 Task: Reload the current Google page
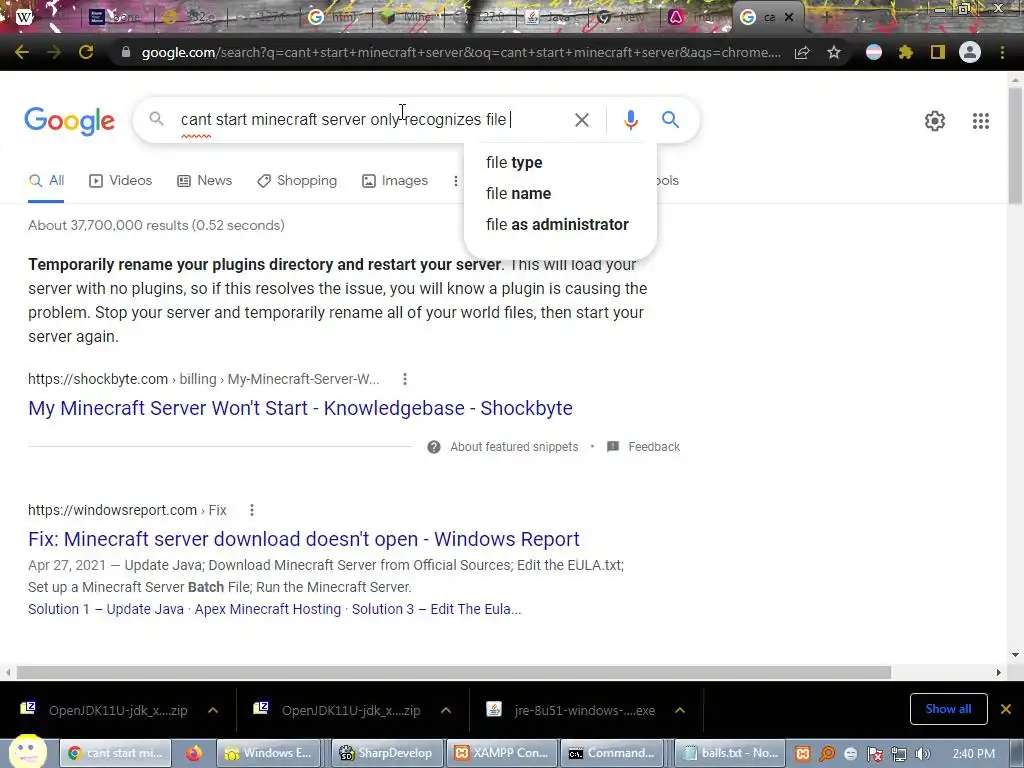[x=86, y=52]
